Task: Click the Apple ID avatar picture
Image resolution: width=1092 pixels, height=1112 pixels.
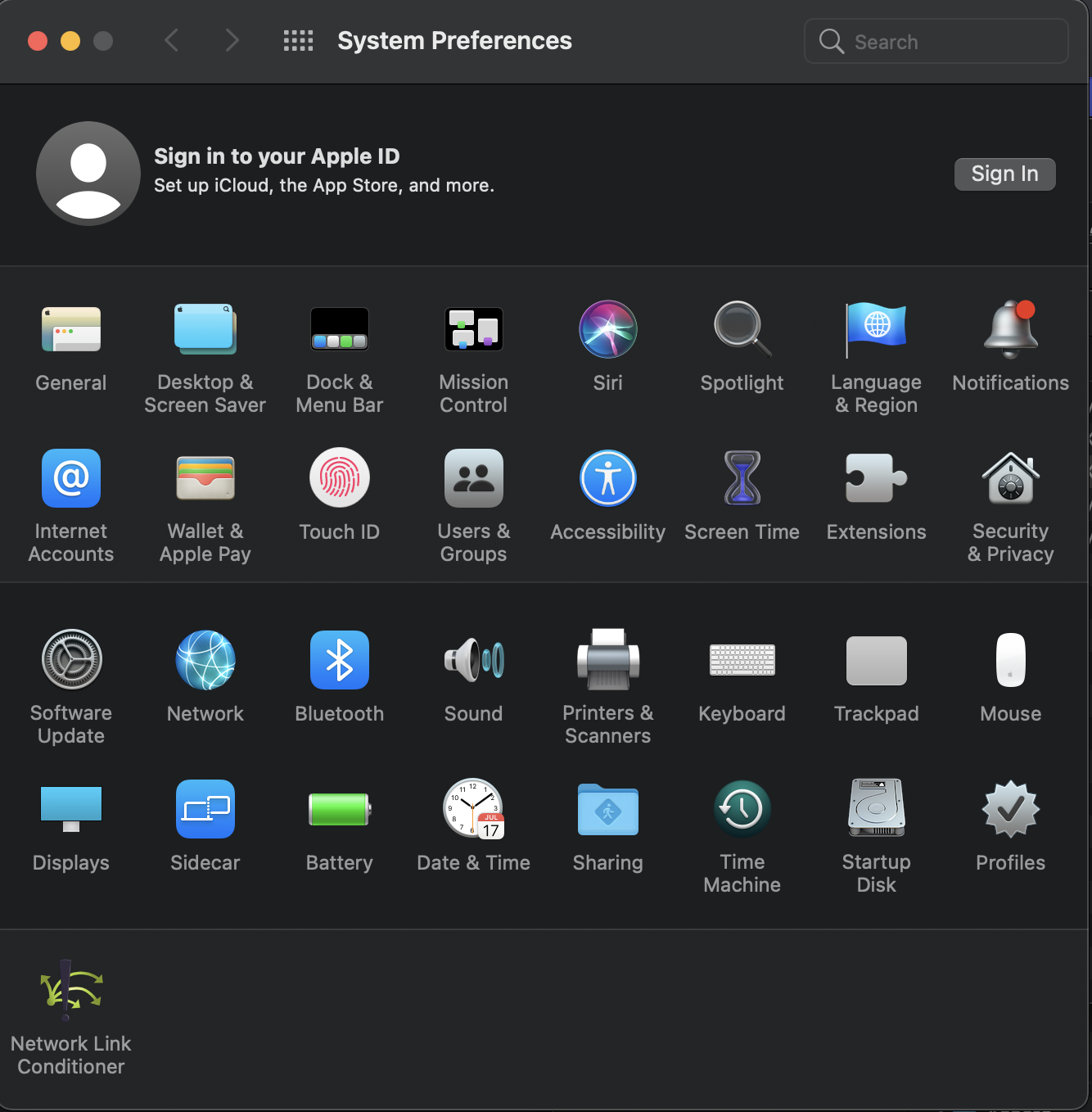Action: tap(88, 173)
